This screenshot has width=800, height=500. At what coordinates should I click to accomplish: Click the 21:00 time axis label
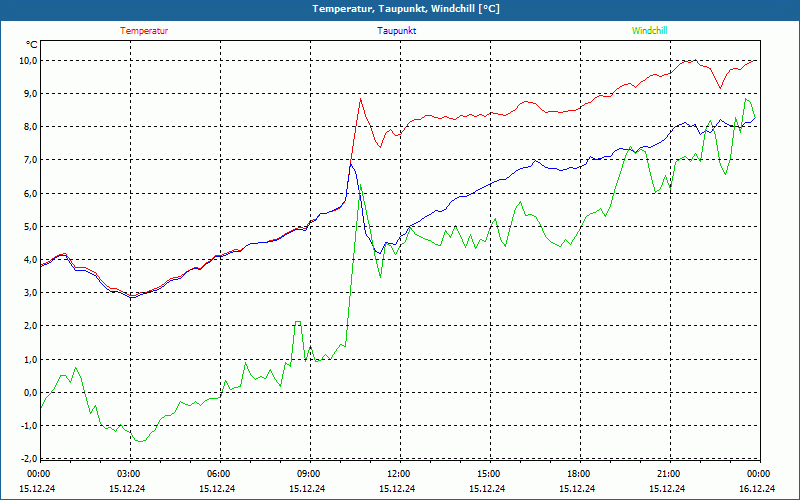pyautogui.click(x=669, y=474)
